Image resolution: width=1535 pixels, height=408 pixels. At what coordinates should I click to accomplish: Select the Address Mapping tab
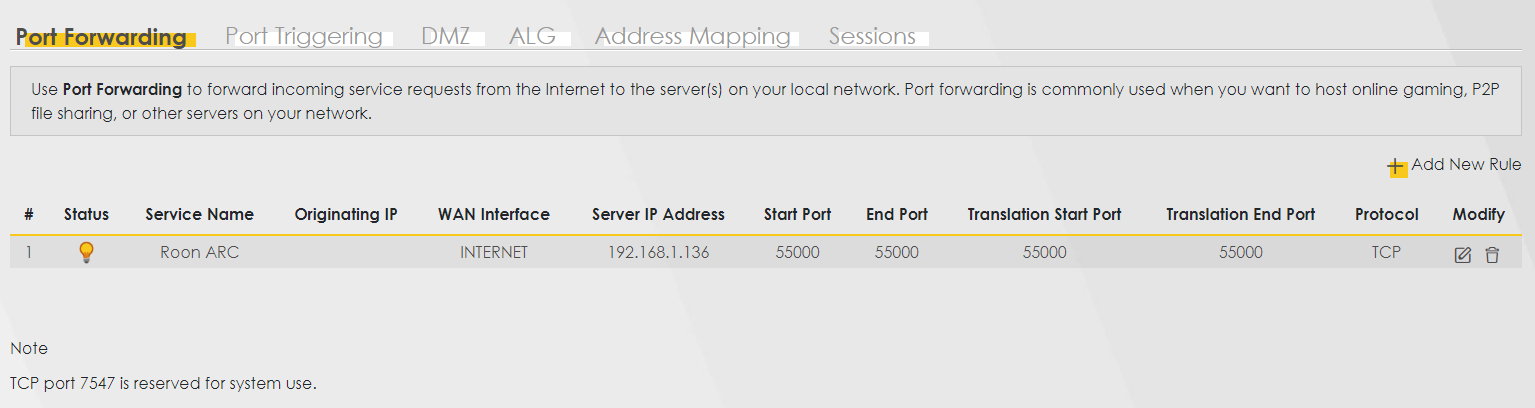point(693,37)
